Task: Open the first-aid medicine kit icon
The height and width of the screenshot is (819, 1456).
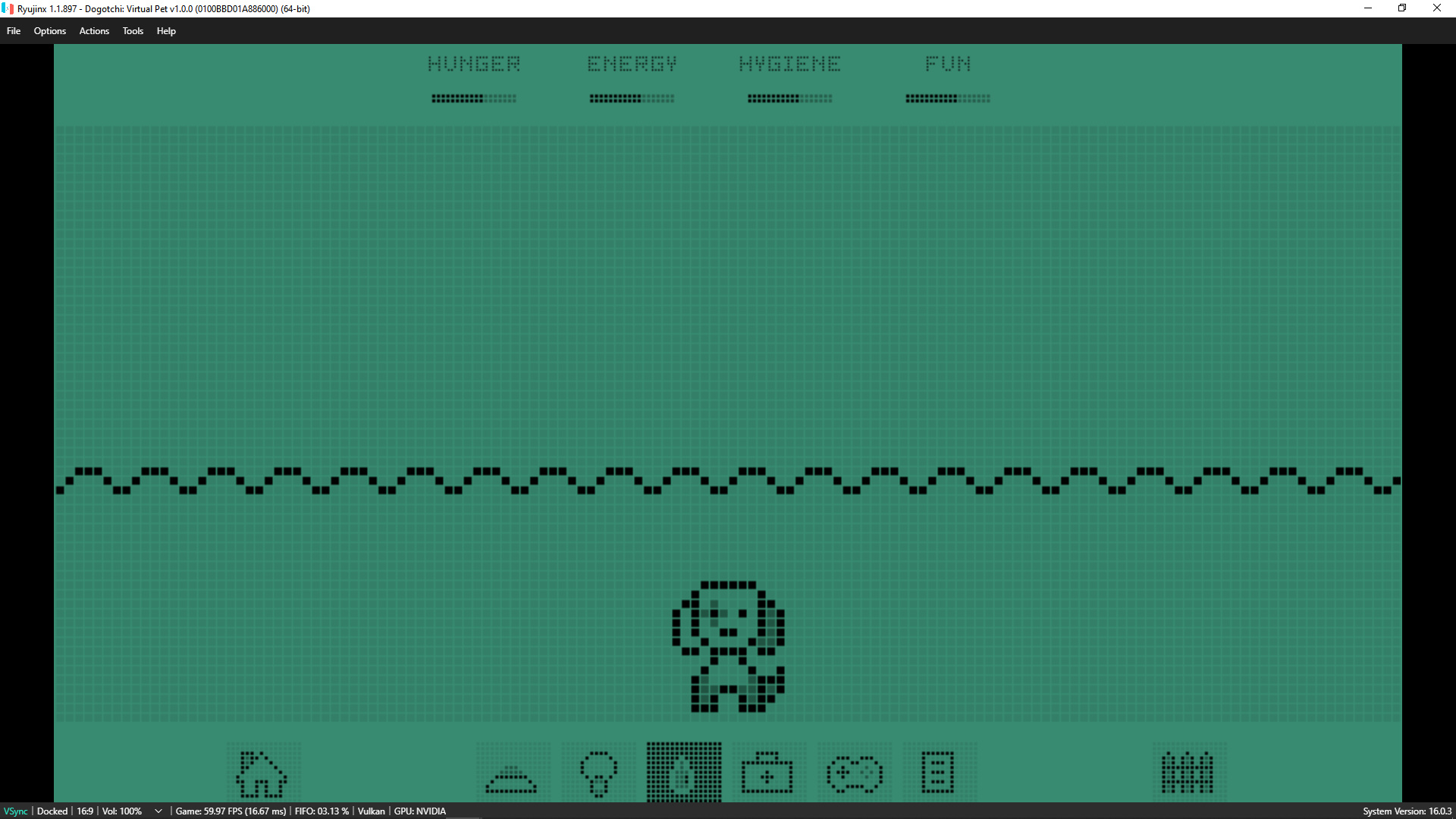Action: (x=767, y=773)
